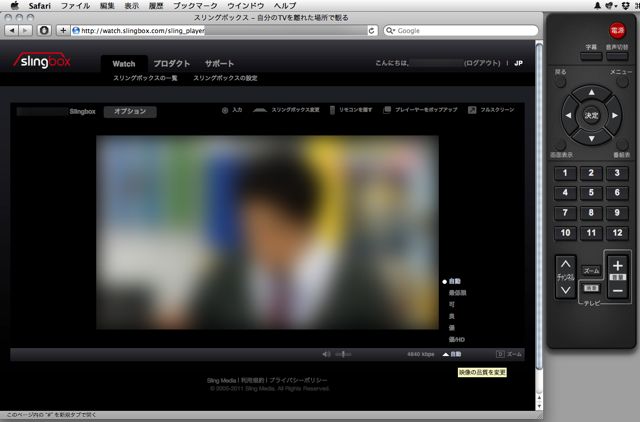Screen dimensions: 640x422
Task: Tap the left arrow on remote D-pad
Action: (568, 115)
